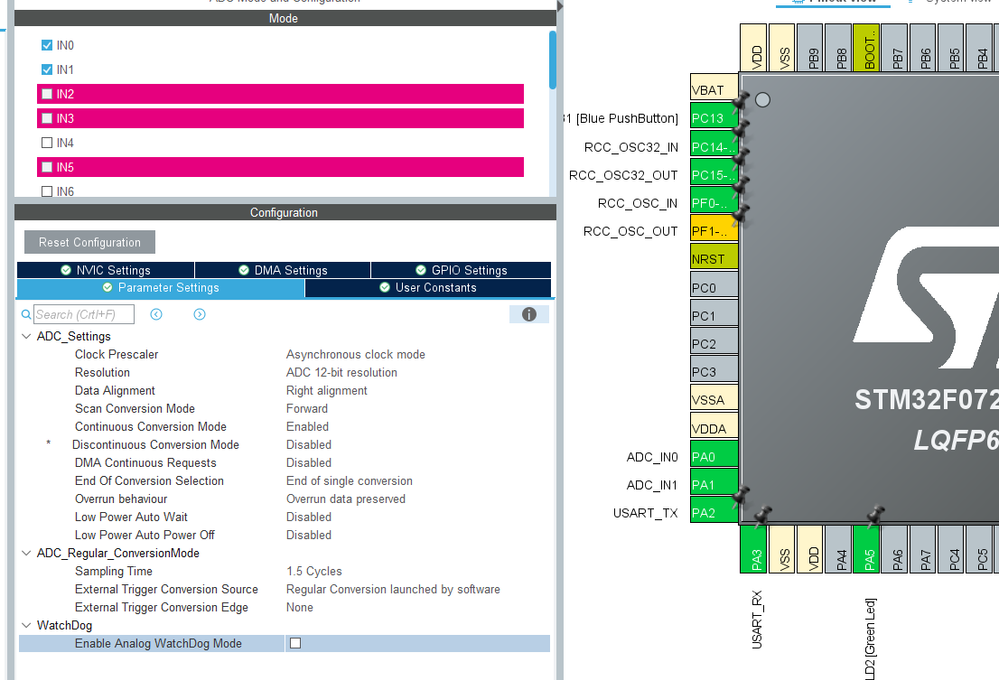Select the Discontinuous Conversion Mode row
999x680 pixels.
click(284, 445)
